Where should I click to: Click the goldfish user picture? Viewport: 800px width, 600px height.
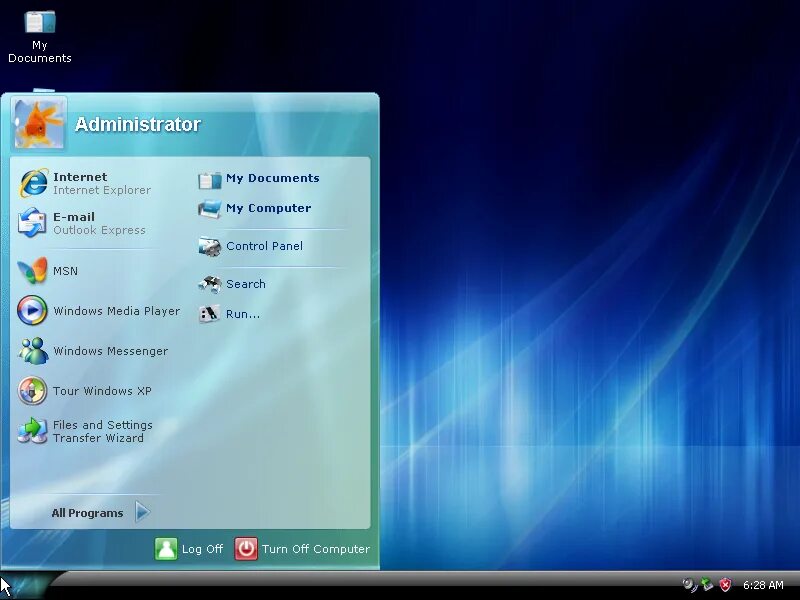tap(39, 124)
